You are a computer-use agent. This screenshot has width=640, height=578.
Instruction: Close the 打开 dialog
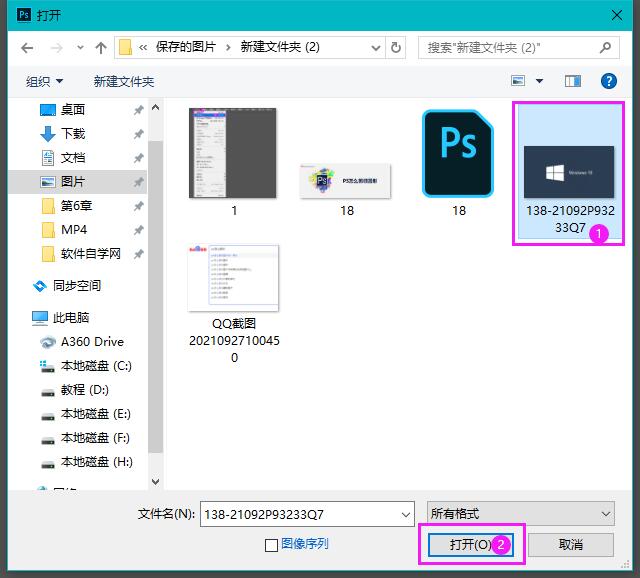[x=617, y=16]
